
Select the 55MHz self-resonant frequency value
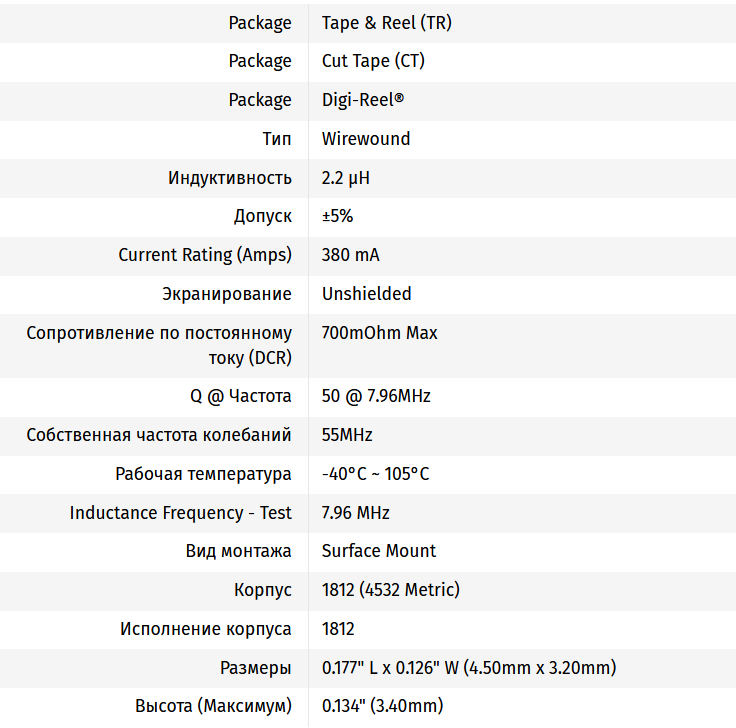pyautogui.click(x=347, y=435)
